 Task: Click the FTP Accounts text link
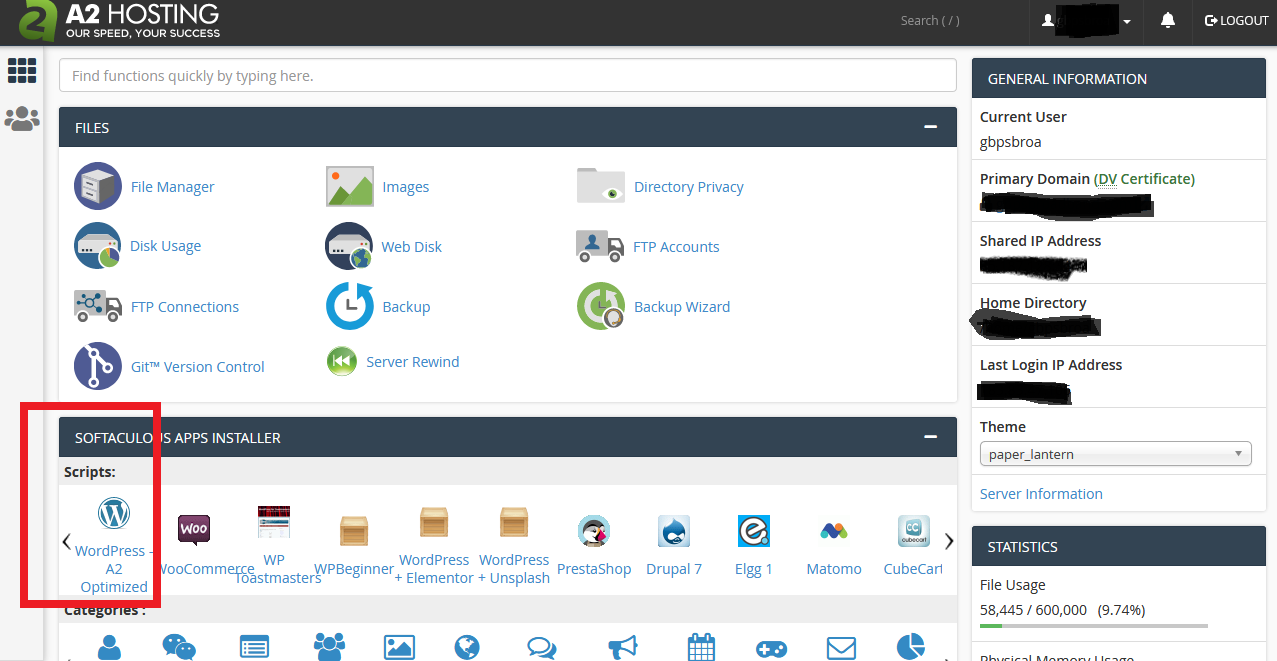pos(676,247)
